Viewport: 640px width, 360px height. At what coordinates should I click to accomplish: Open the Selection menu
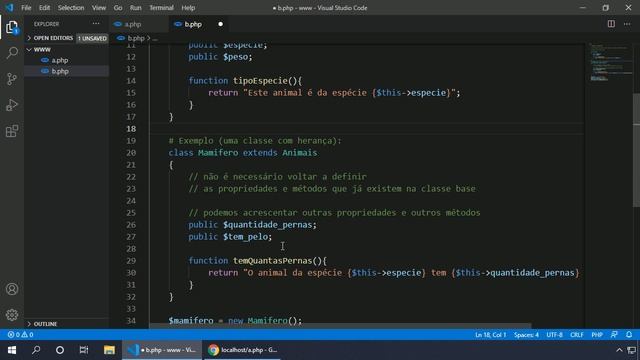[71, 8]
